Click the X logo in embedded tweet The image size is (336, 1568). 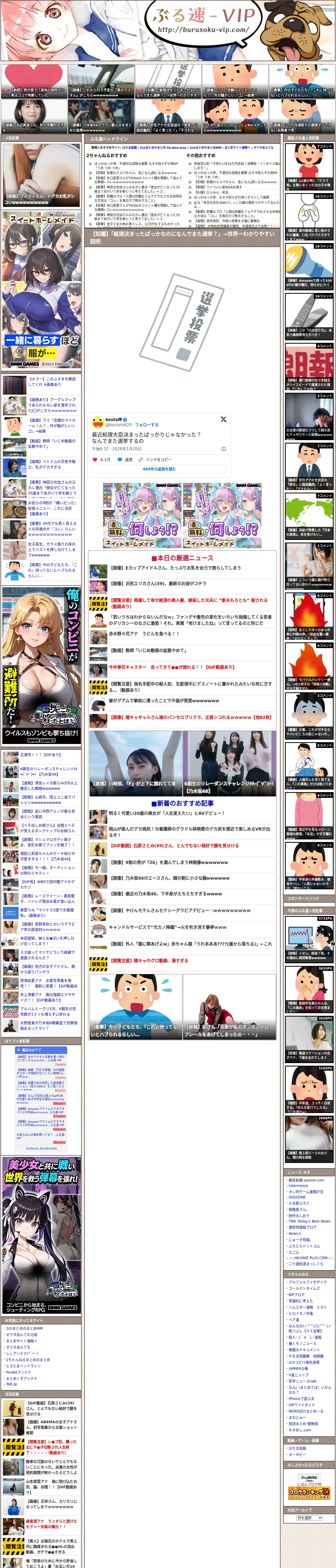point(223,419)
